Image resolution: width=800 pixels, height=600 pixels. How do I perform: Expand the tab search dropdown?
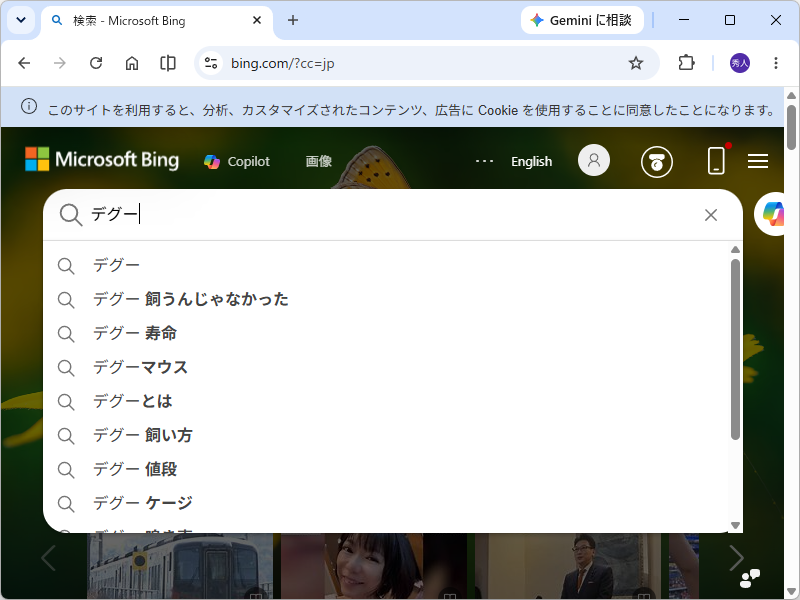21,20
